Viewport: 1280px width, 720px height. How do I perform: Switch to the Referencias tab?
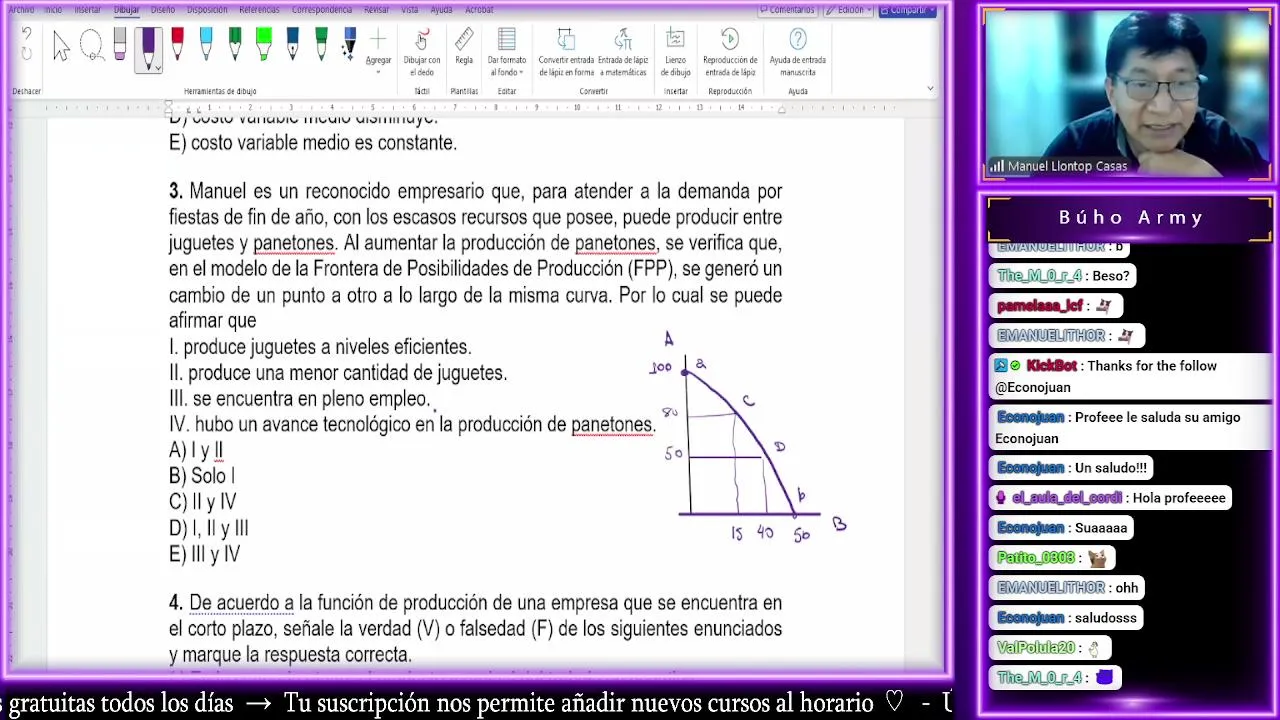(259, 10)
